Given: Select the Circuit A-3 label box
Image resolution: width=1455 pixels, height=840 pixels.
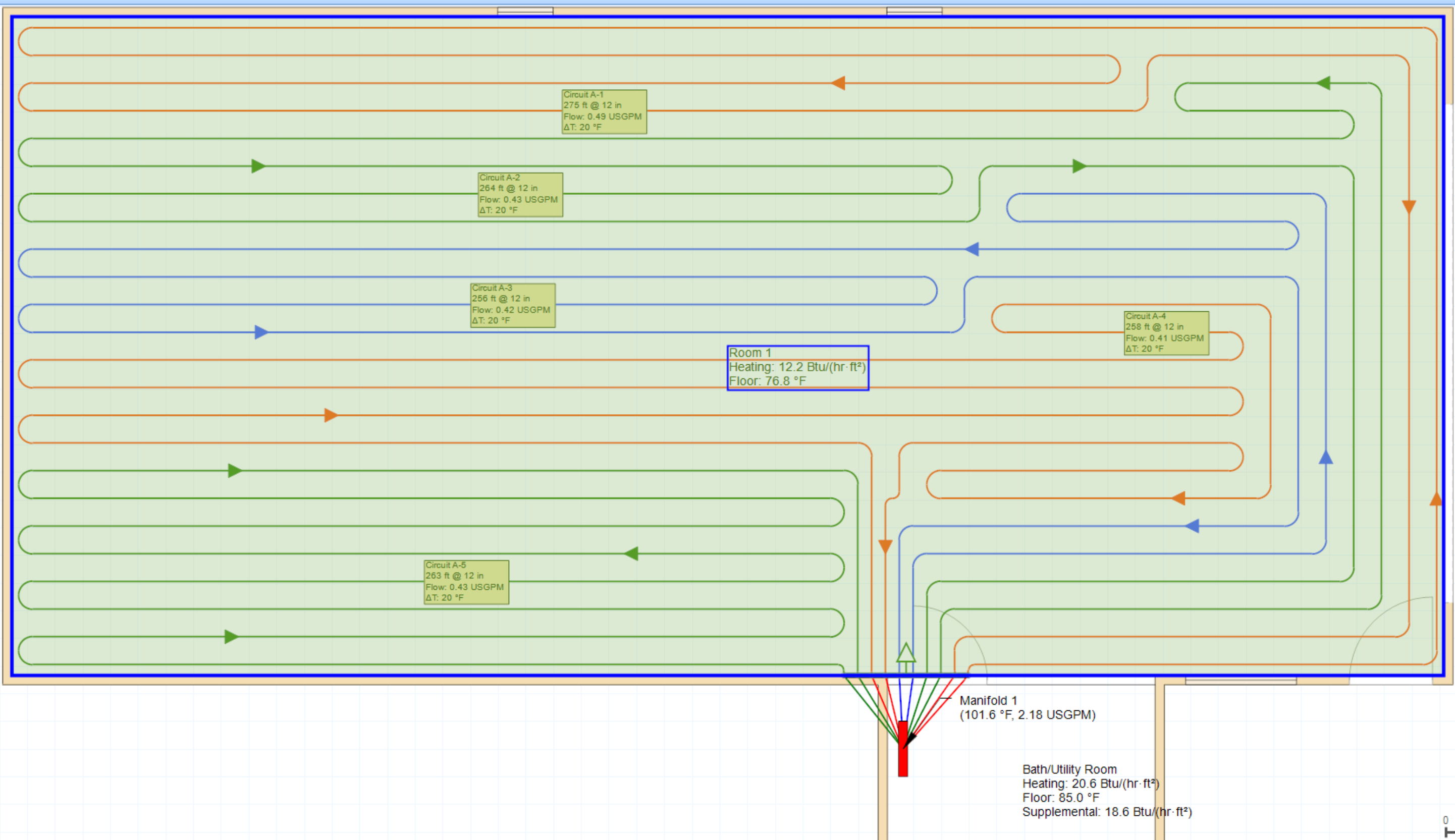Looking at the screenshot, I should click(x=513, y=305).
